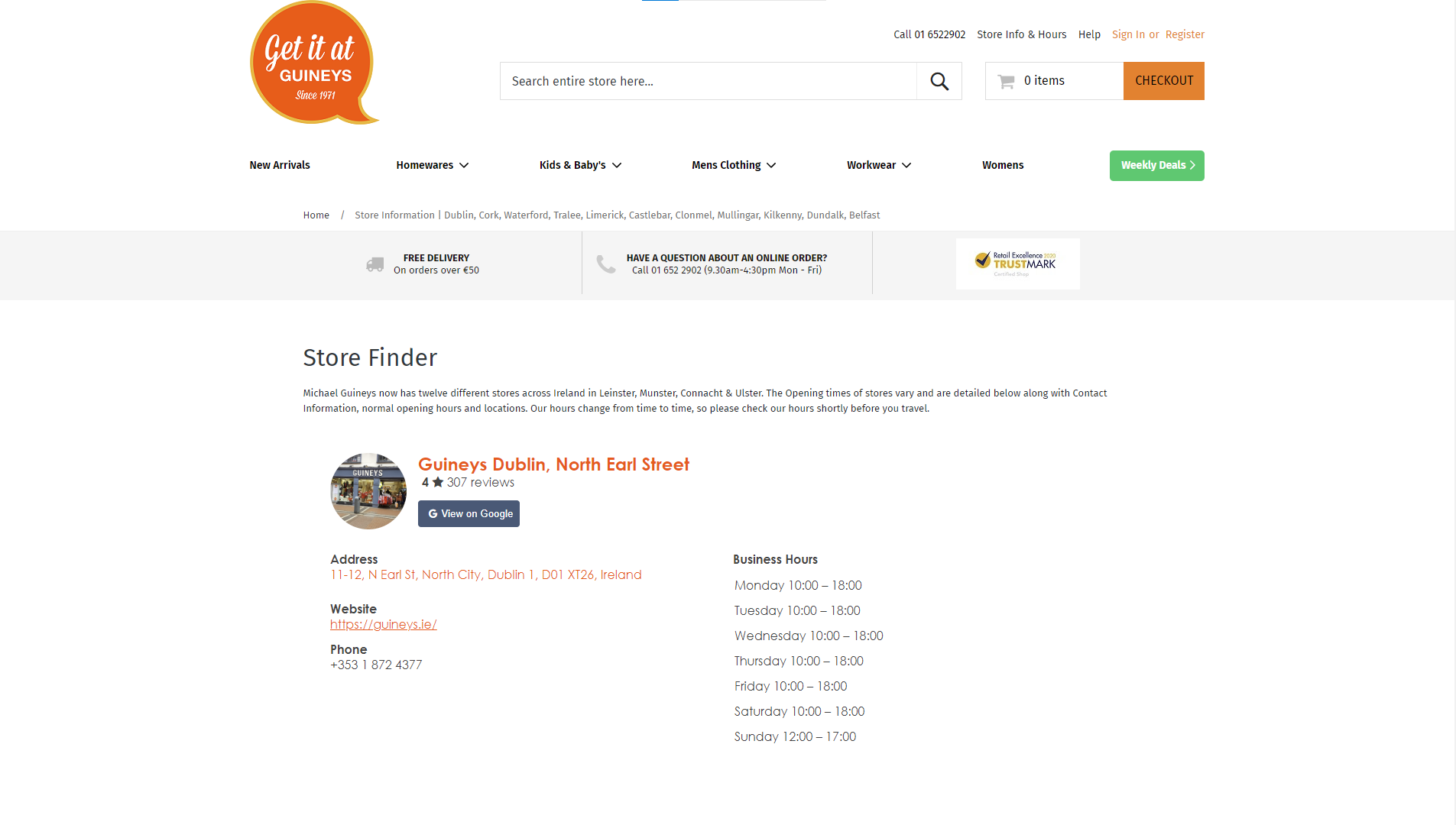Open the Womens menu item
The width and height of the screenshot is (1456, 825).
pos(1003,165)
